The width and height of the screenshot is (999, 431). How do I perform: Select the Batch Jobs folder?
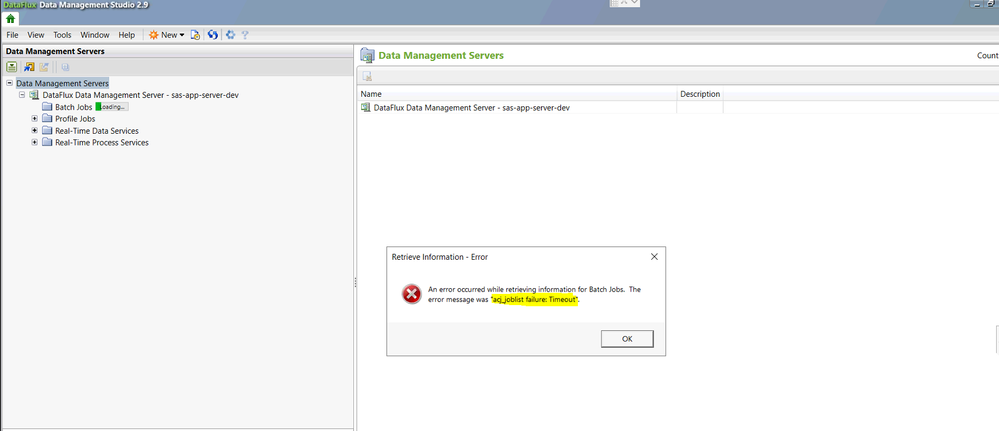(x=74, y=106)
